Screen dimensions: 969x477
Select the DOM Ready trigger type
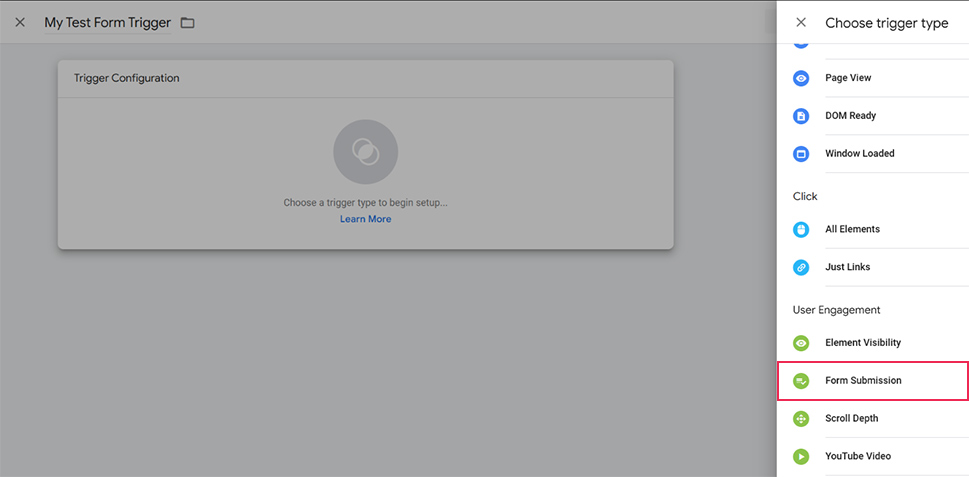pos(873,116)
